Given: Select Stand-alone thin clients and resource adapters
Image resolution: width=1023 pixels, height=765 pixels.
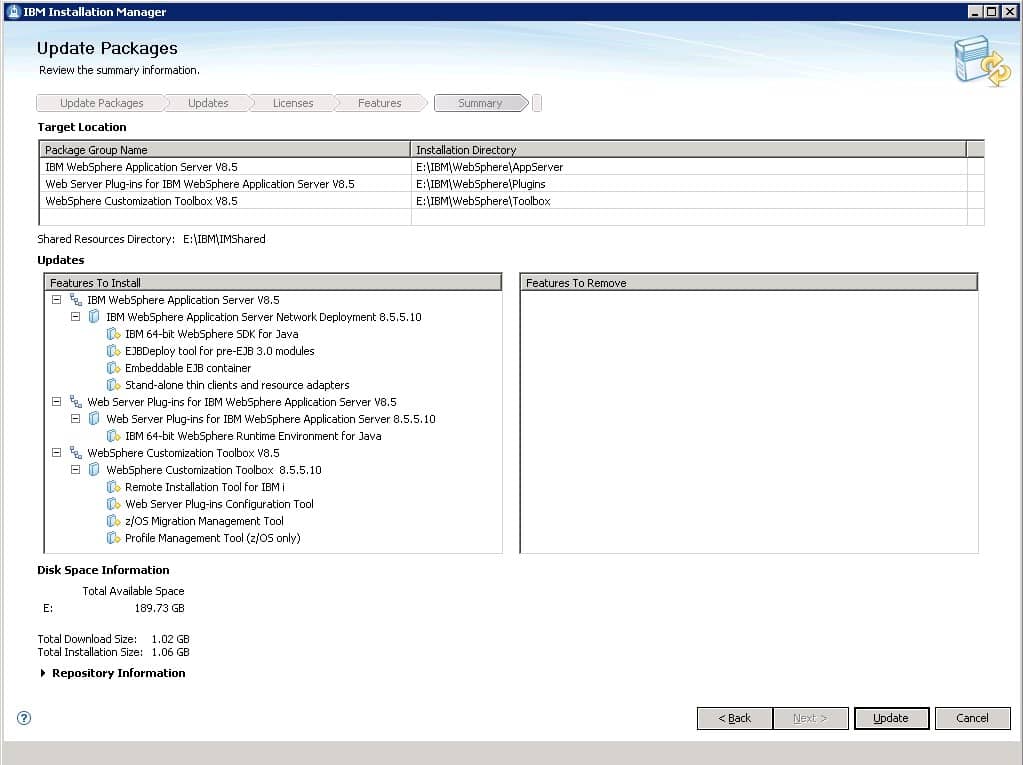Looking at the screenshot, I should [237, 385].
